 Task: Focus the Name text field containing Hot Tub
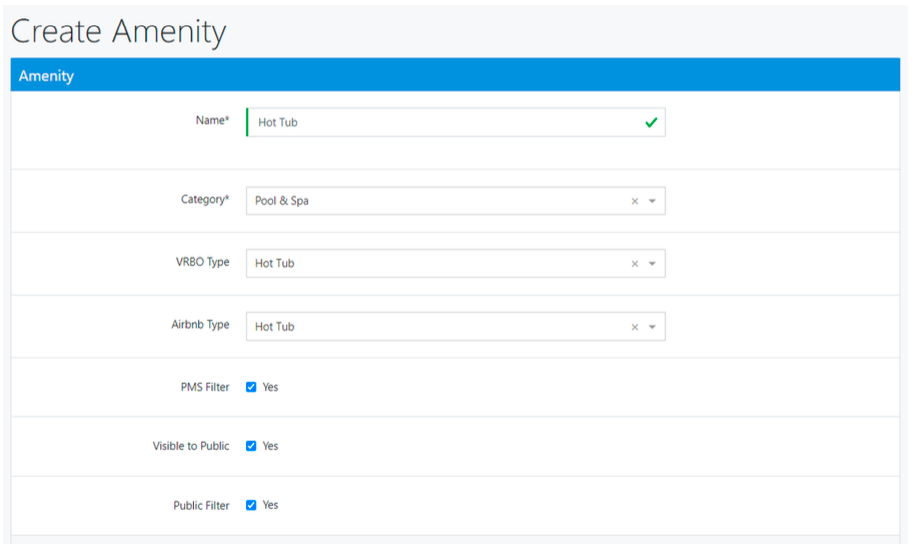click(440, 122)
